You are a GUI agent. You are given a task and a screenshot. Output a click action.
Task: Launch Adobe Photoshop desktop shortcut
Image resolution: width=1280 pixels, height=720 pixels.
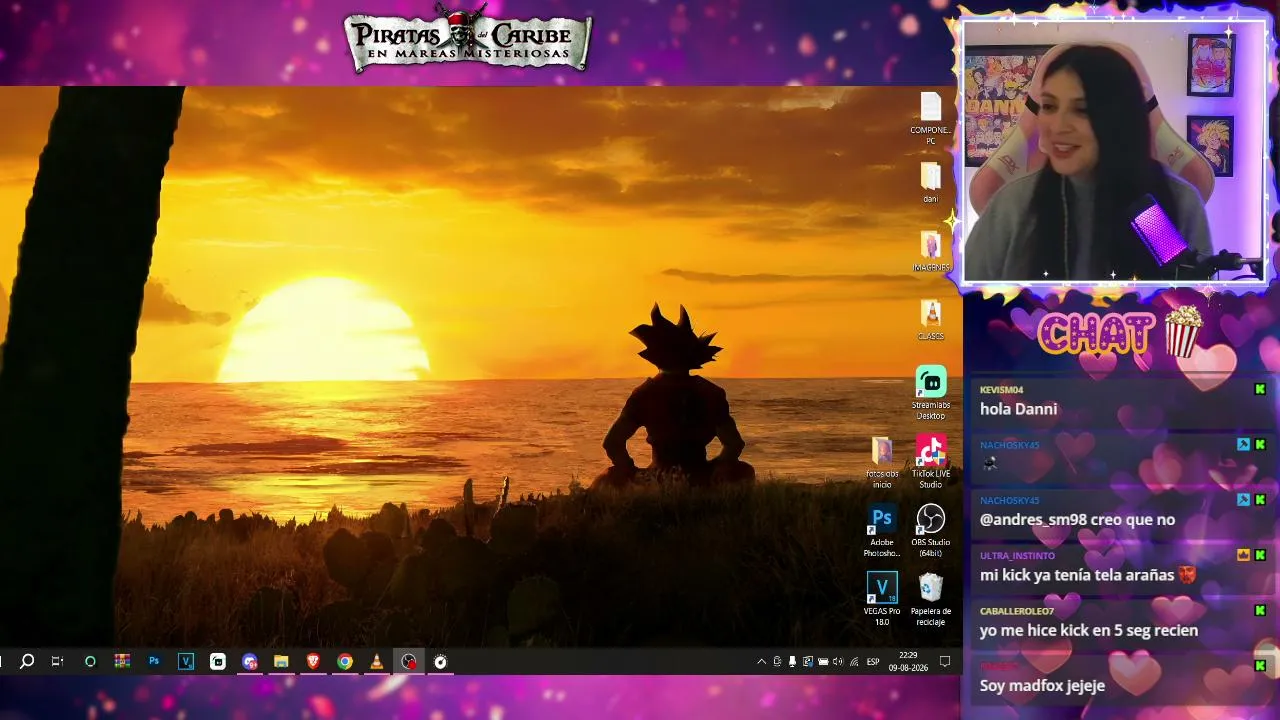[x=881, y=531]
